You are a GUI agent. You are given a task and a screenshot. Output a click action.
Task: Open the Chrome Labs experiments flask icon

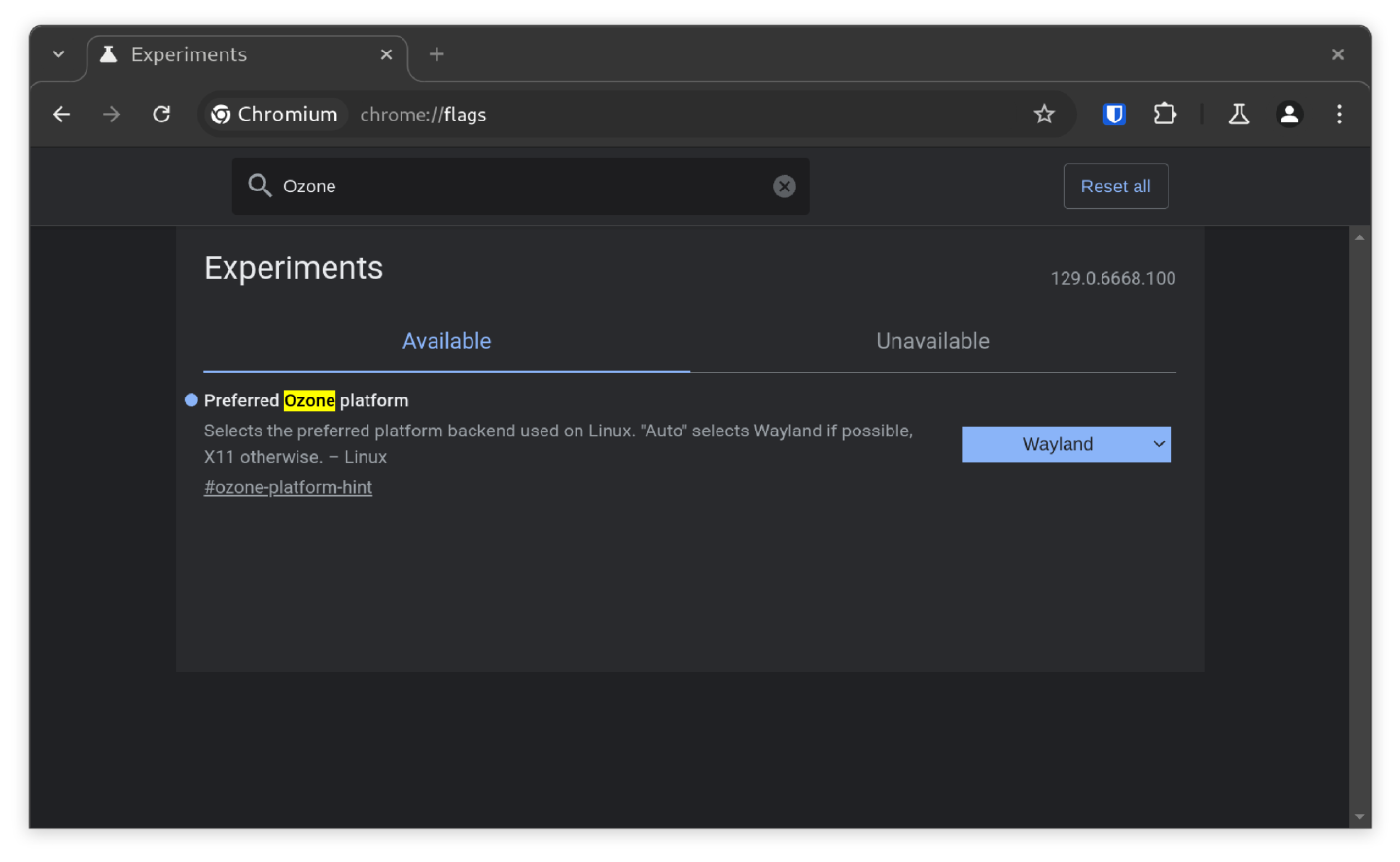[x=1239, y=115]
